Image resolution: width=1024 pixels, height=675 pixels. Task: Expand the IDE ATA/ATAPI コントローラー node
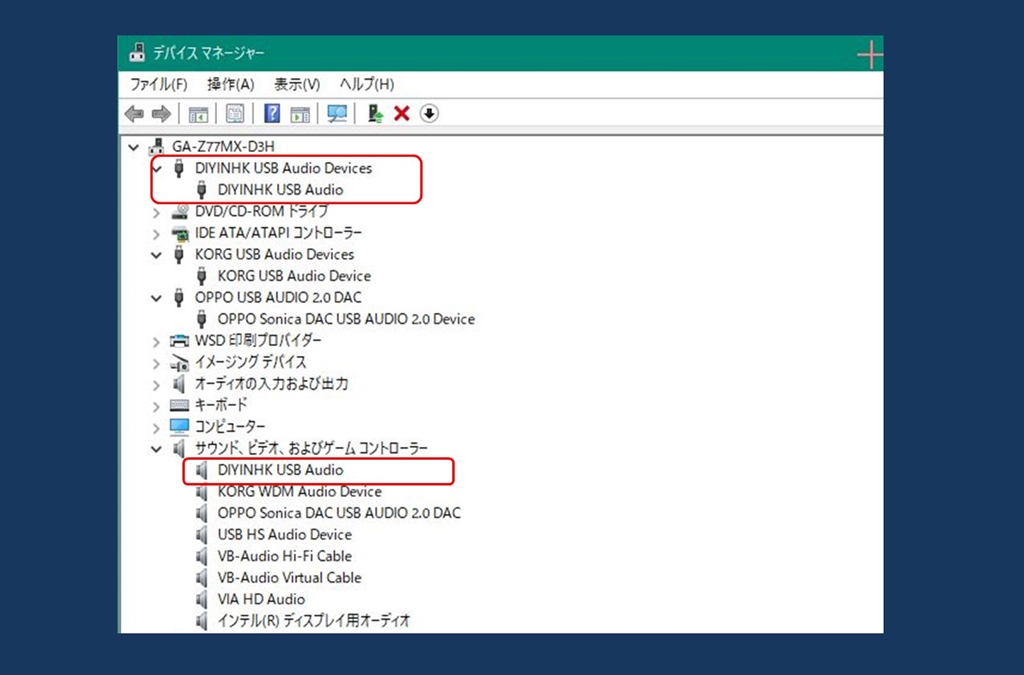pyautogui.click(x=156, y=234)
